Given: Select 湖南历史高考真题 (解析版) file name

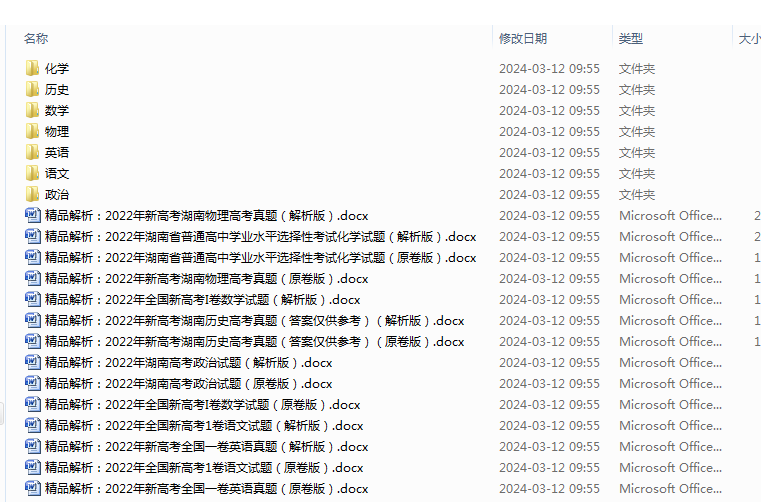Looking at the screenshot, I should tap(254, 321).
